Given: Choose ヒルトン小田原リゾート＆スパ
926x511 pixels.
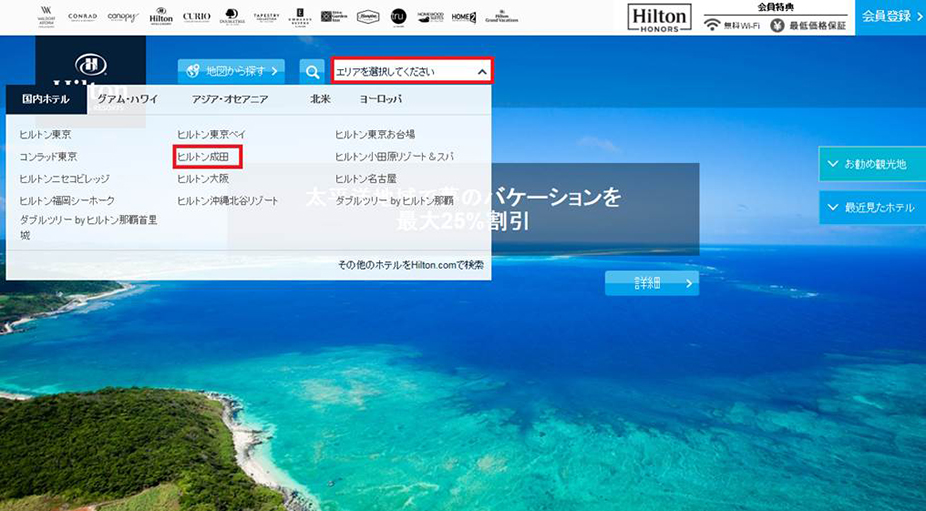Looking at the screenshot, I should [394, 157].
